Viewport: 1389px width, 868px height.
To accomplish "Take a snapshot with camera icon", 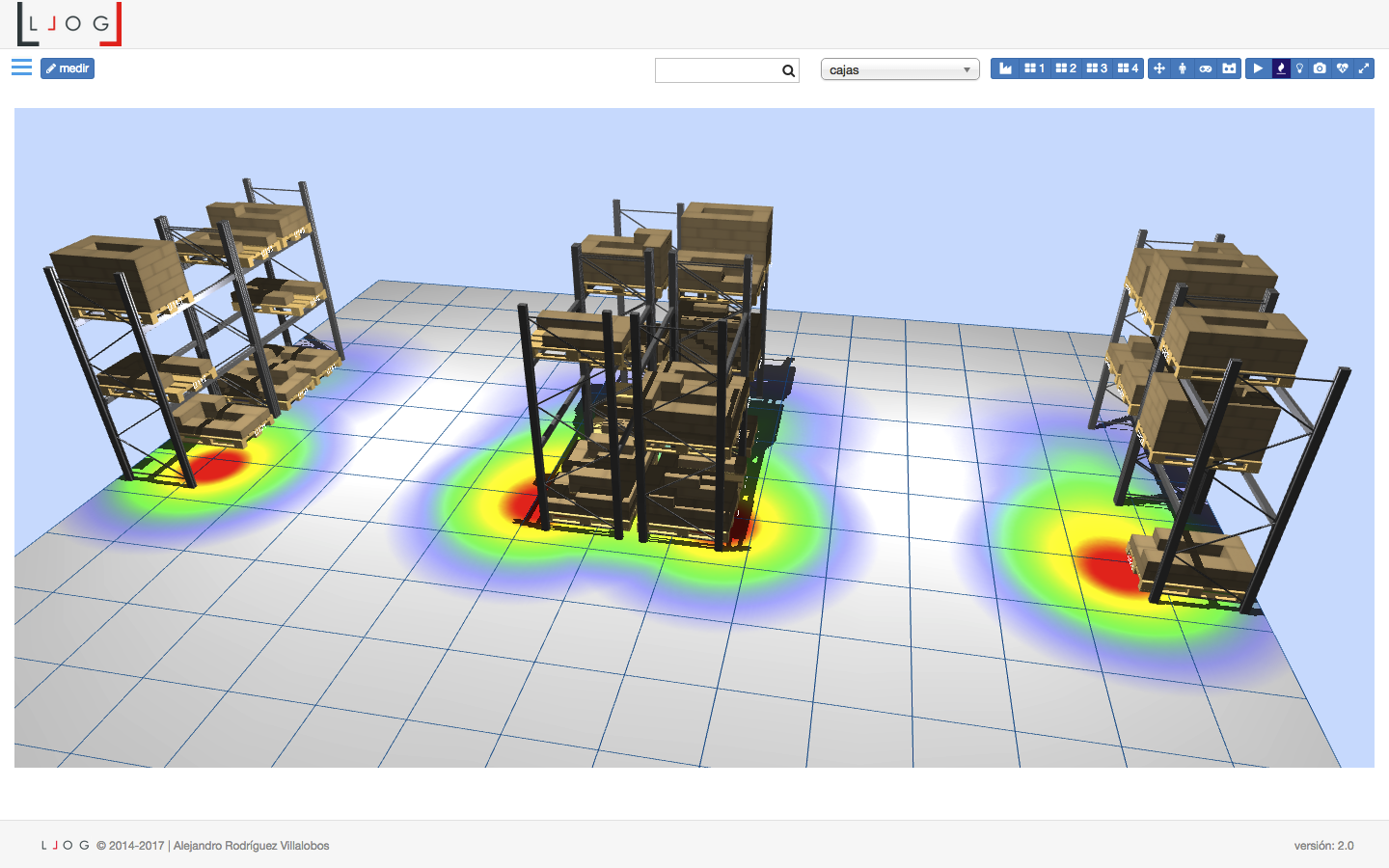I will coord(1320,68).
